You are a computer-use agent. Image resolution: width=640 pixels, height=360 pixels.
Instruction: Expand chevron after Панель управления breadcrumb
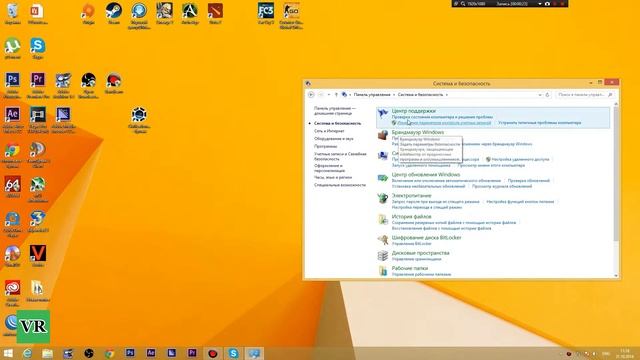click(x=394, y=95)
